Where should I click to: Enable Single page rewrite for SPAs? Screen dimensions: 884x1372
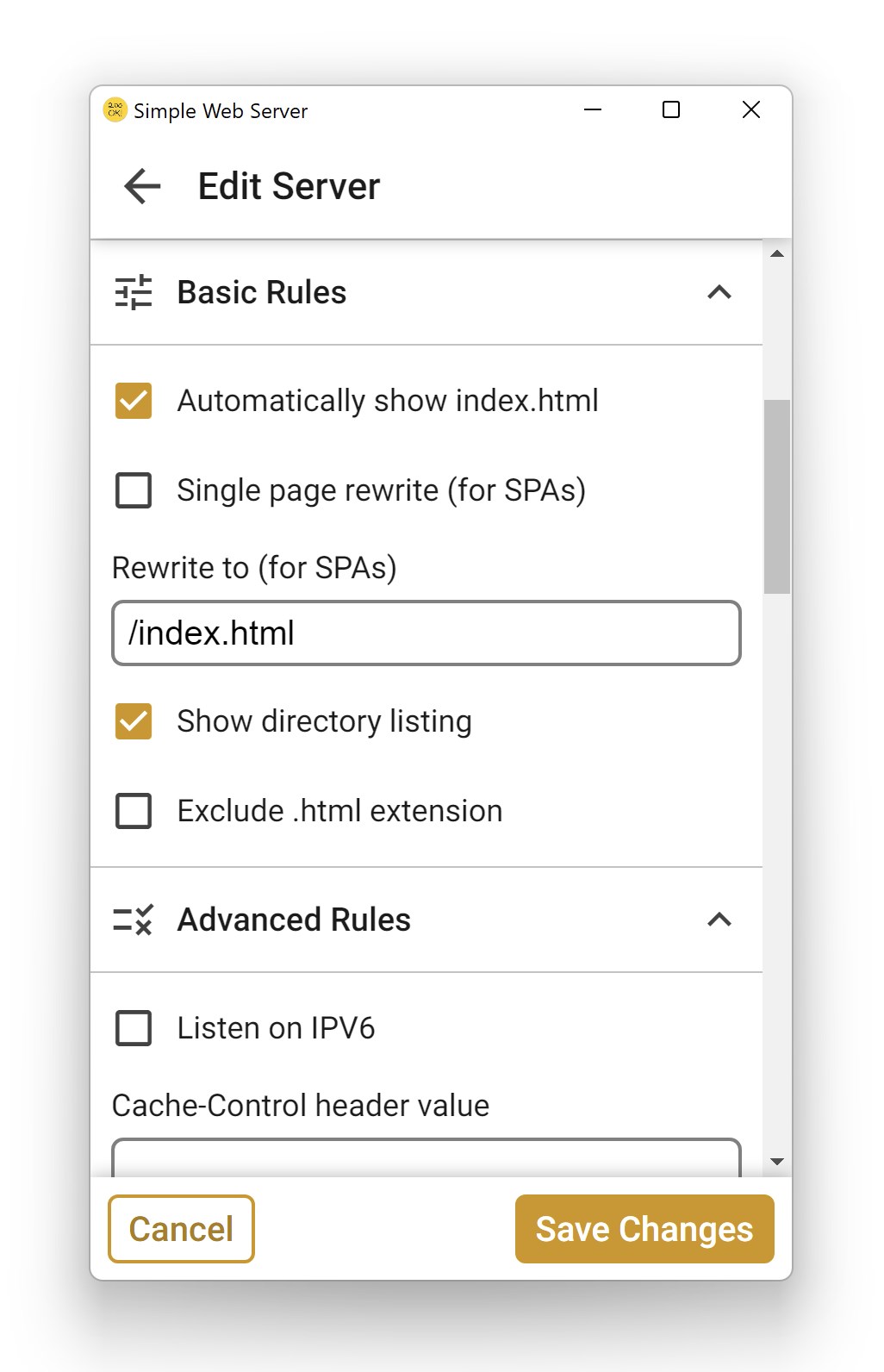click(x=134, y=490)
